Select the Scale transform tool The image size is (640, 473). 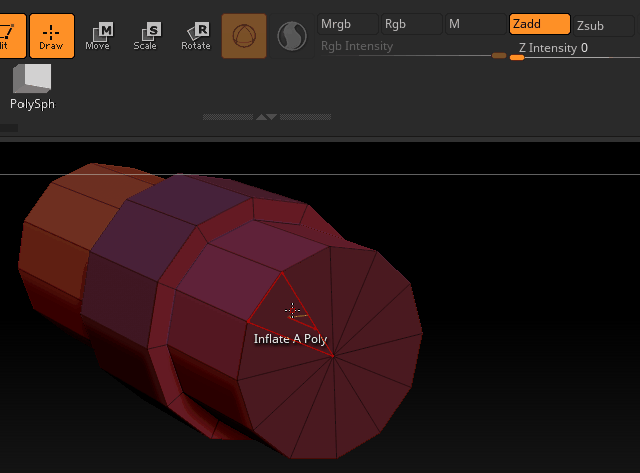[x=146, y=35]
